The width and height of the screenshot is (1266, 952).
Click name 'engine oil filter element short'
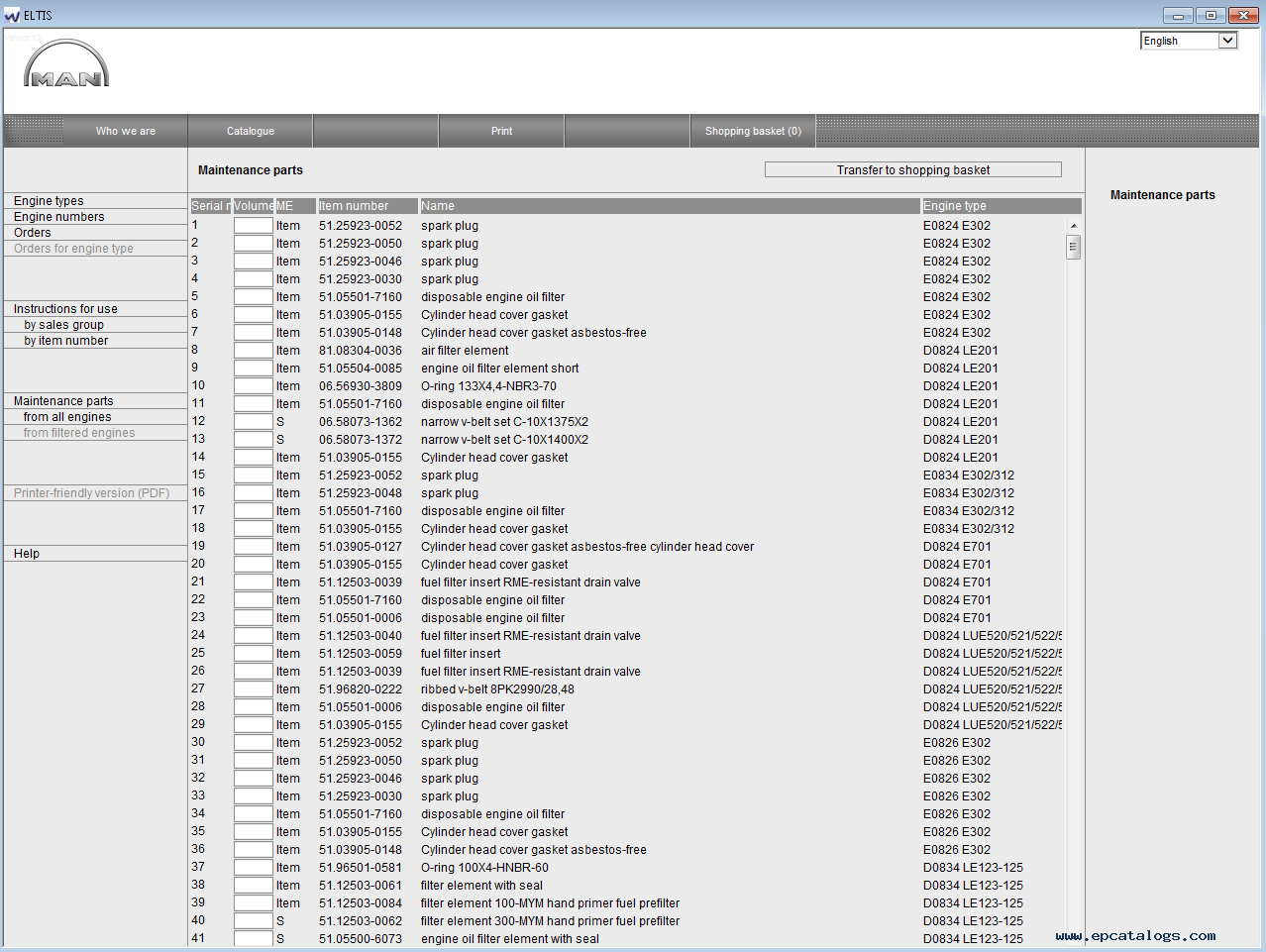tap(500, 369)
